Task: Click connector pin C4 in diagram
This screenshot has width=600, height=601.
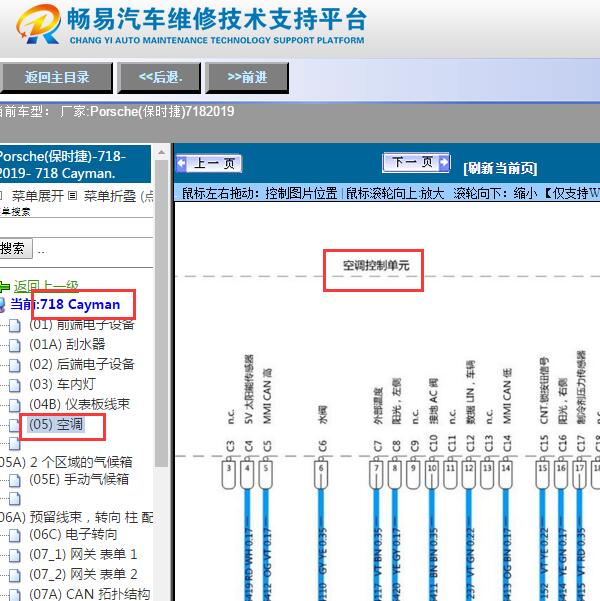Action: coord(247,475)
